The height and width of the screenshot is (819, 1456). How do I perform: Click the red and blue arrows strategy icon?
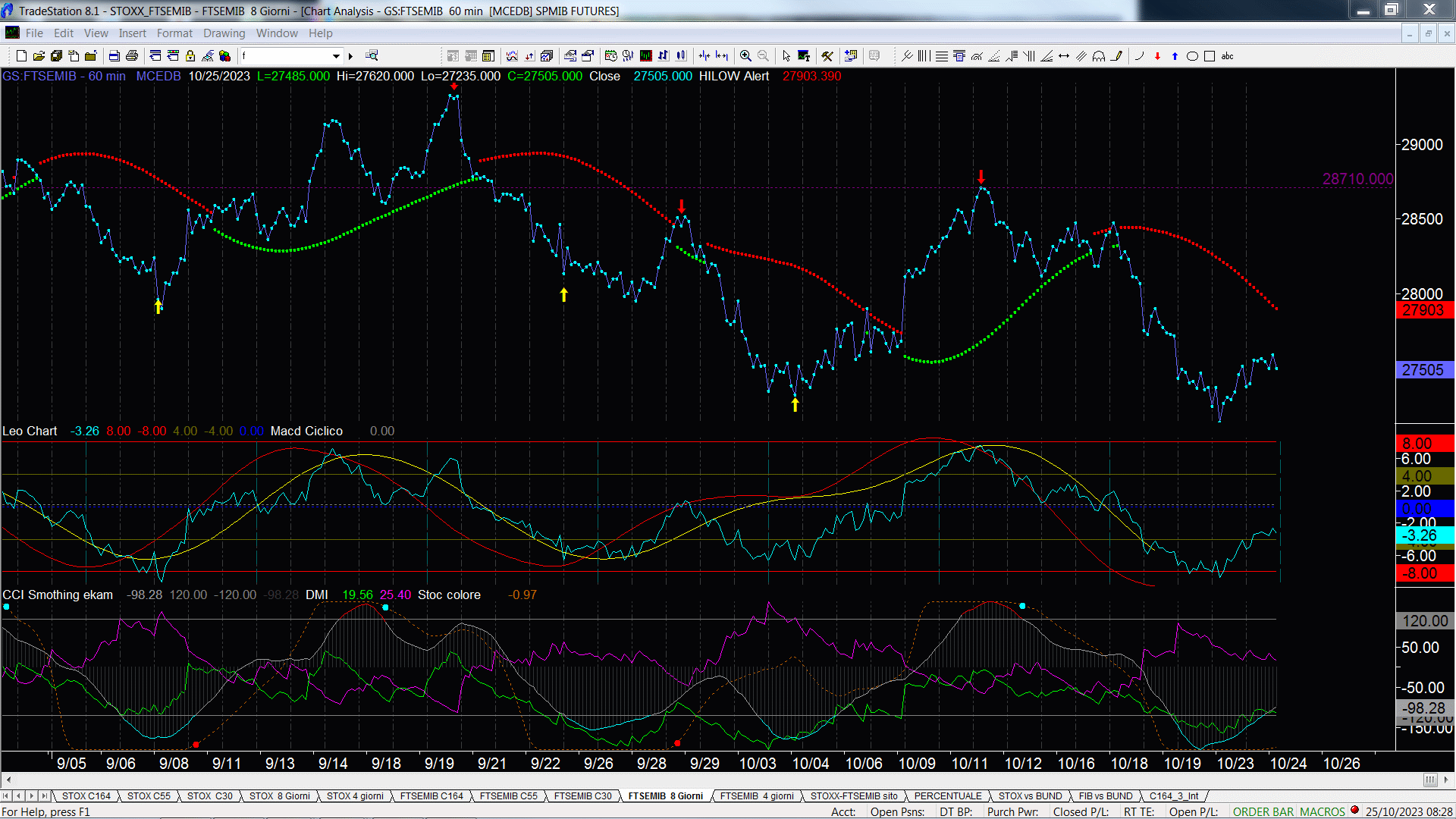coord(529,56)
